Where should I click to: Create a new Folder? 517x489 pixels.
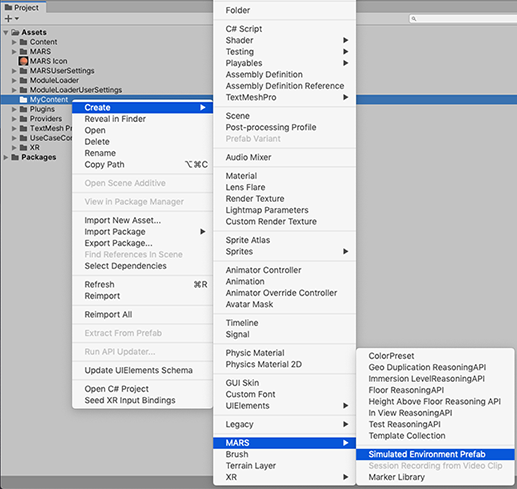pyautogui.click(x=285, y=10)
